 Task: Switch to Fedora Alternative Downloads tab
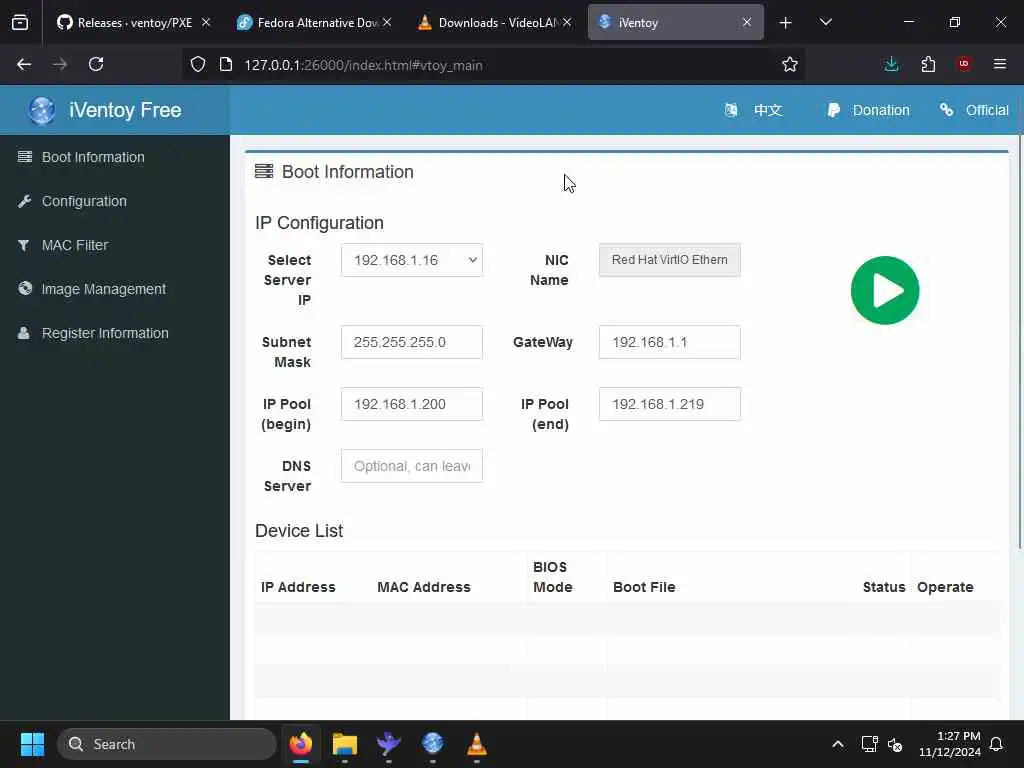(315, 22)
